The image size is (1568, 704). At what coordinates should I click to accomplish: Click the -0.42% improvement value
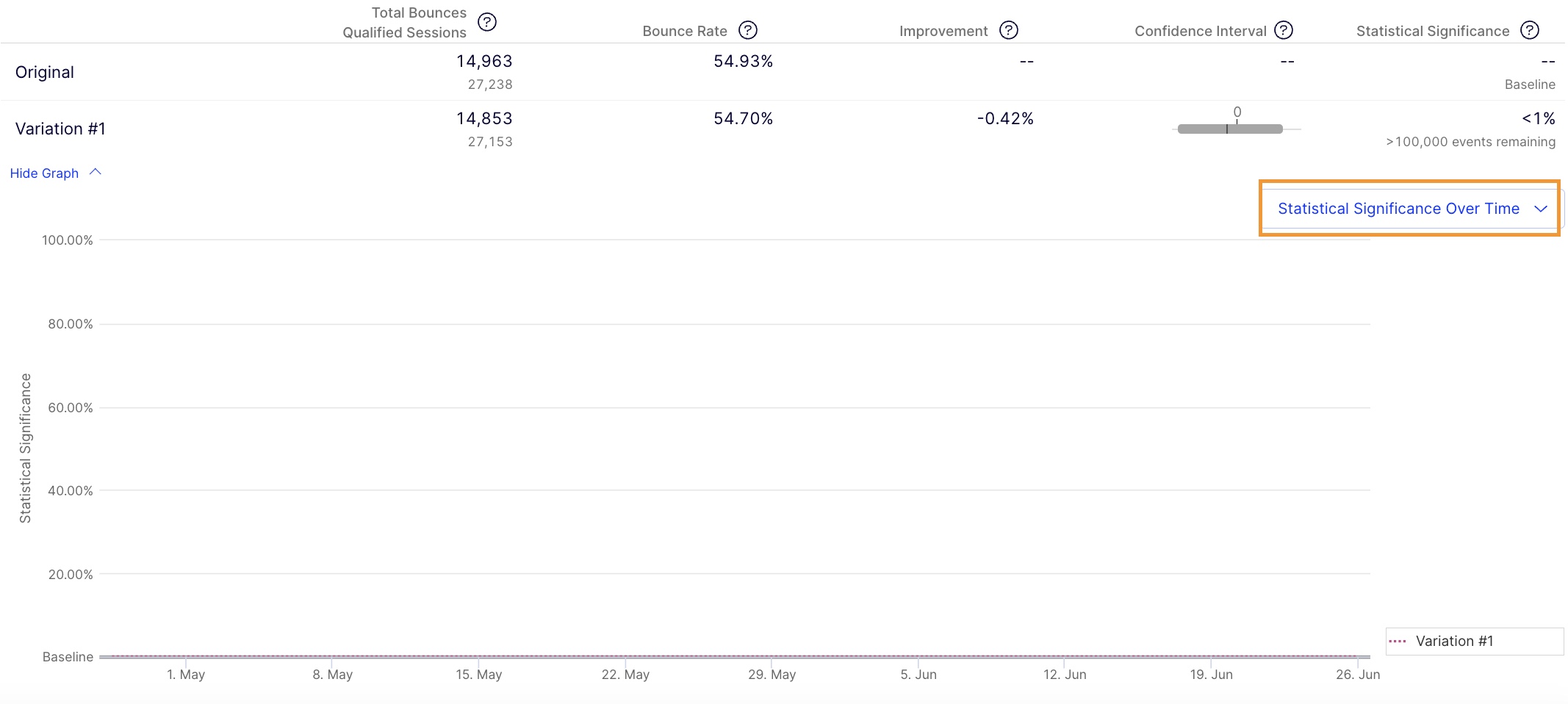point(1004,118)
